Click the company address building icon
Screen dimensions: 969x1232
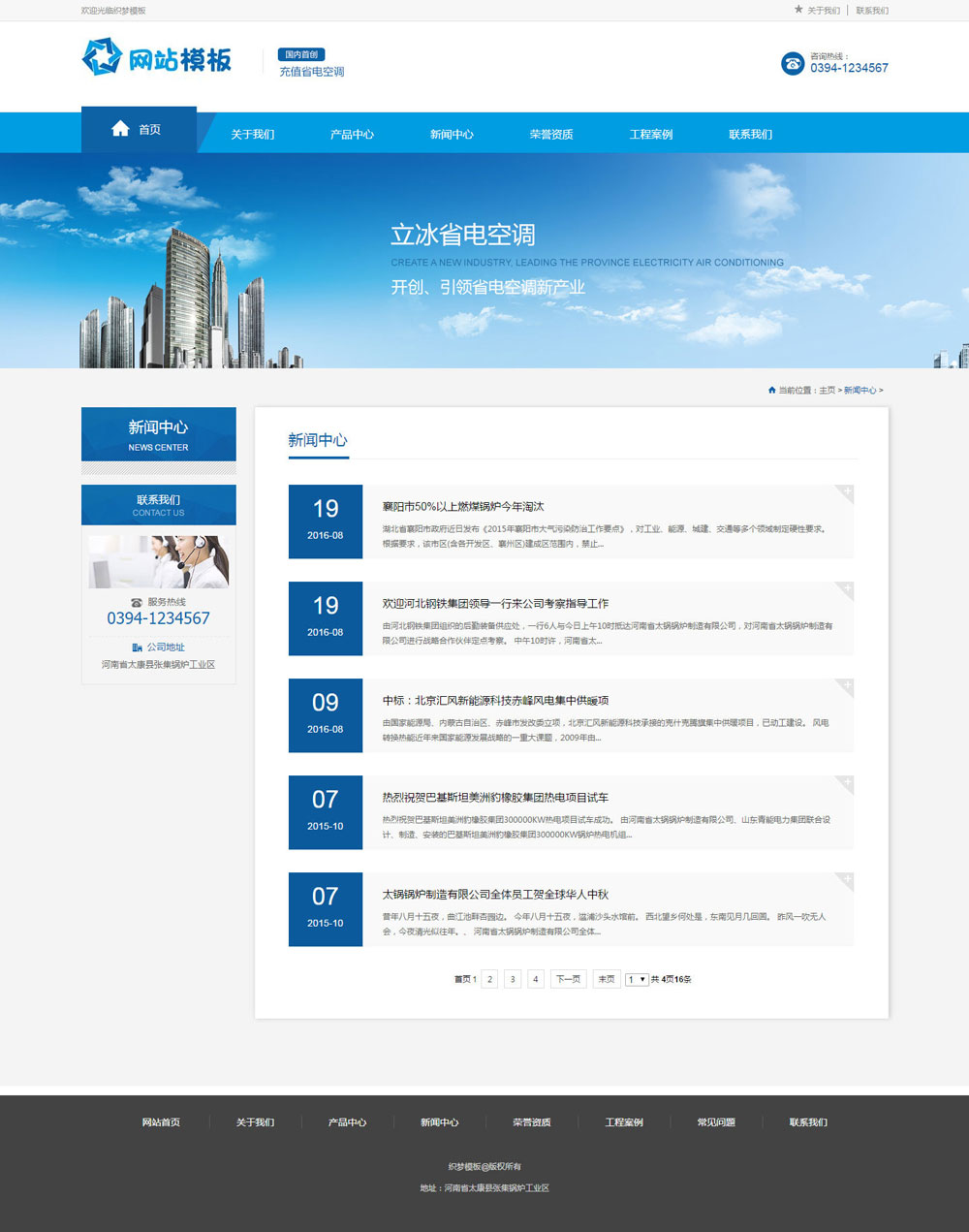(x=137, y=648)
